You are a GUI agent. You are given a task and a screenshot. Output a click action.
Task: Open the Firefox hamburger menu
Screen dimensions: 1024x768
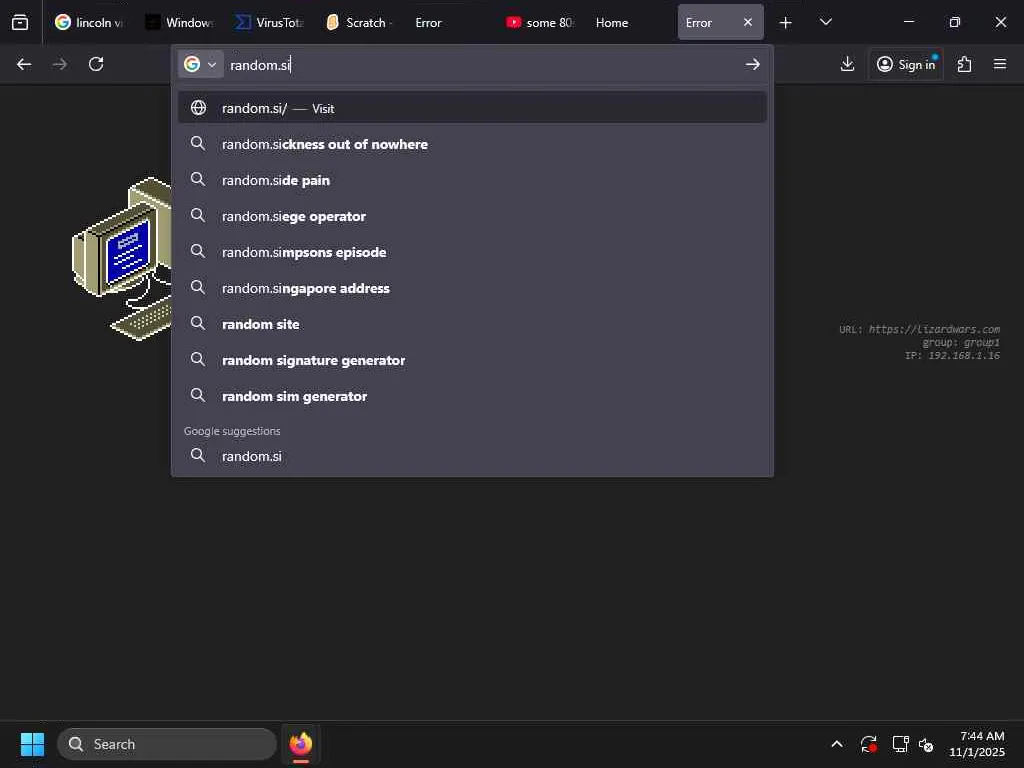[x=1000, y=64]
